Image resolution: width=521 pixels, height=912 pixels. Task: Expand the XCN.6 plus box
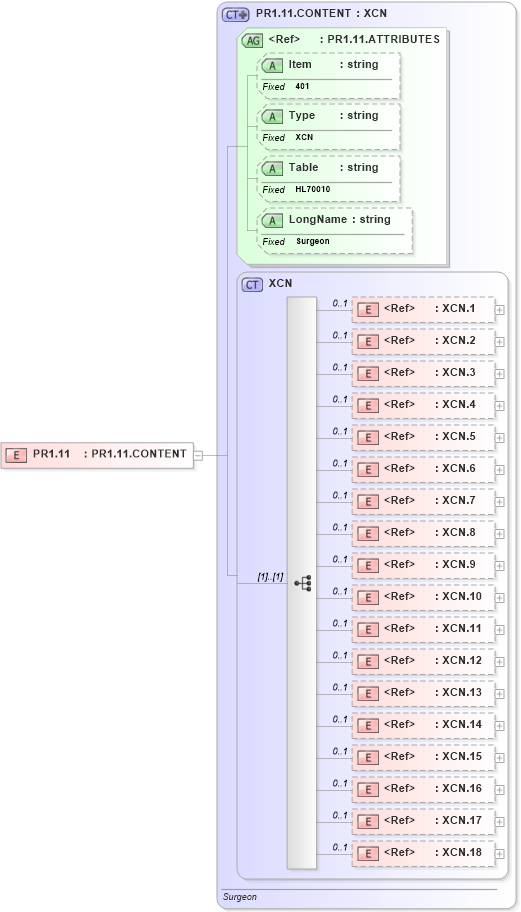pyautogui.click(x=499, y=470)
